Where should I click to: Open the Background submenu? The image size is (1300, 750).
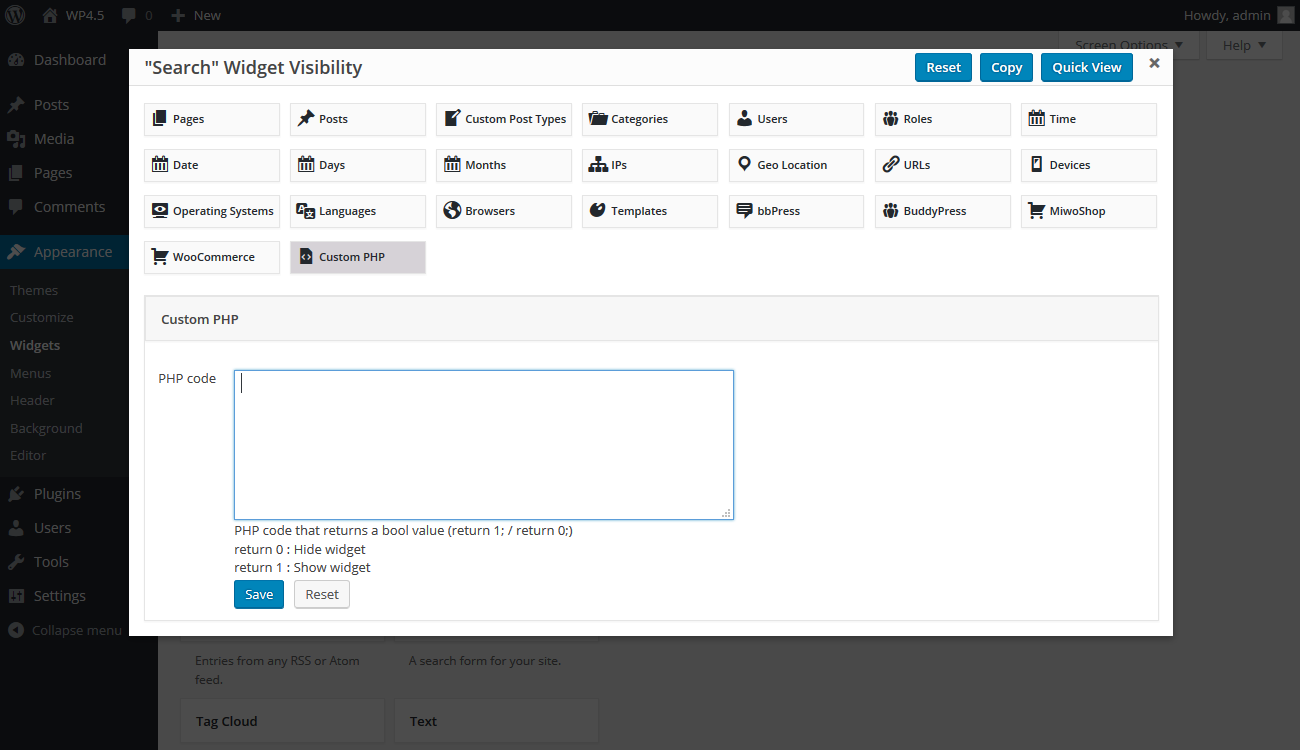click(x=46, y=428)
